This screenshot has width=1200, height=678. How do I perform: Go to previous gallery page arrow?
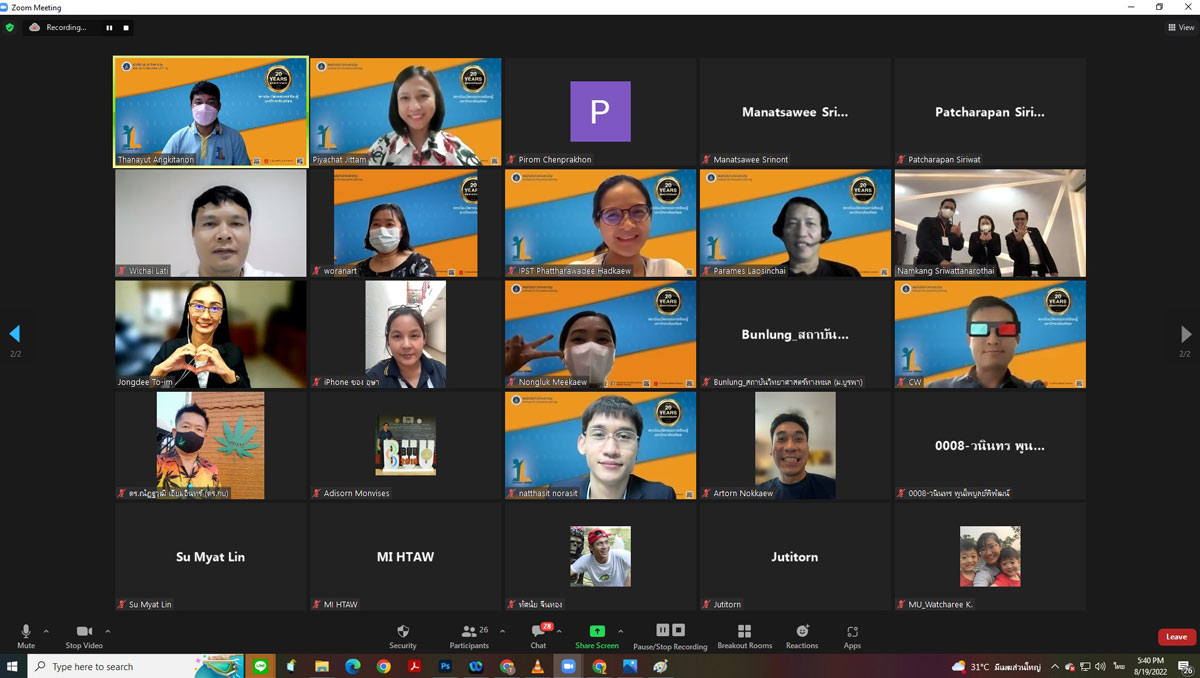coord(14,334)
